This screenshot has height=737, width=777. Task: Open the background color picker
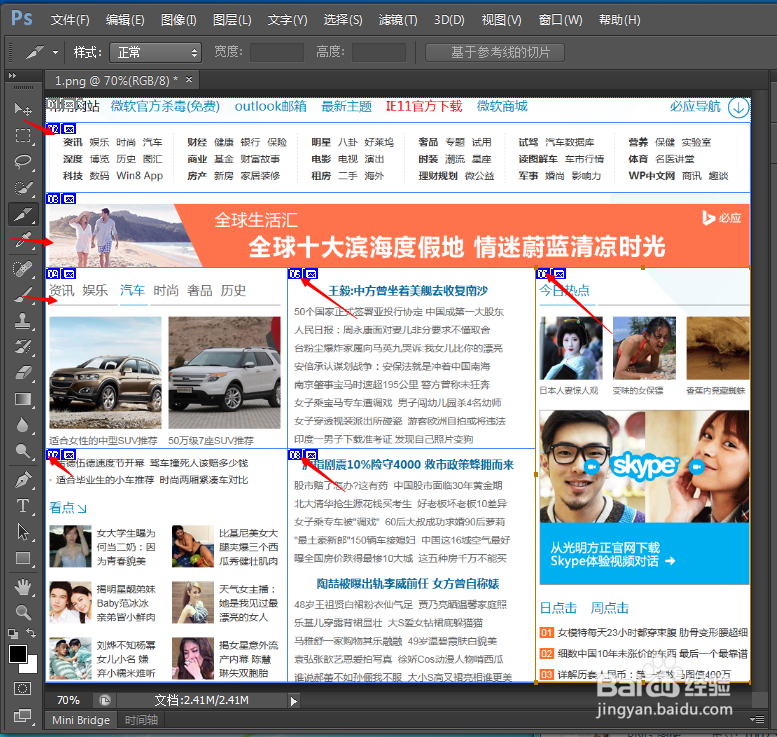click(31, 667)
